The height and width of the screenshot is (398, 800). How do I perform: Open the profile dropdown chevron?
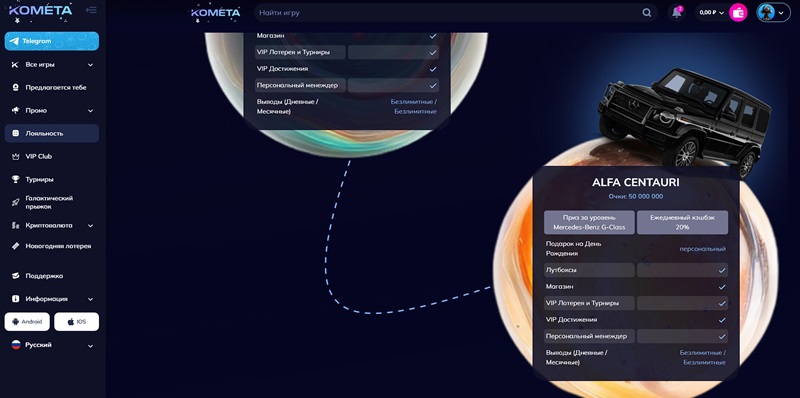pyautogui.click(x=781, y=13)
